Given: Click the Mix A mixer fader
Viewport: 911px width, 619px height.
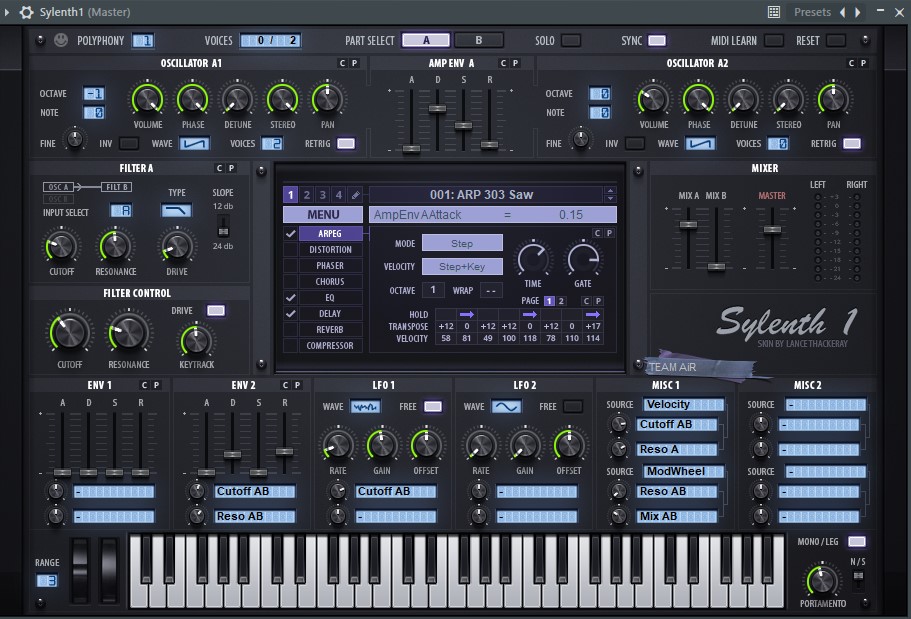Looking at the screenshot, I should [x=688, y=225].
